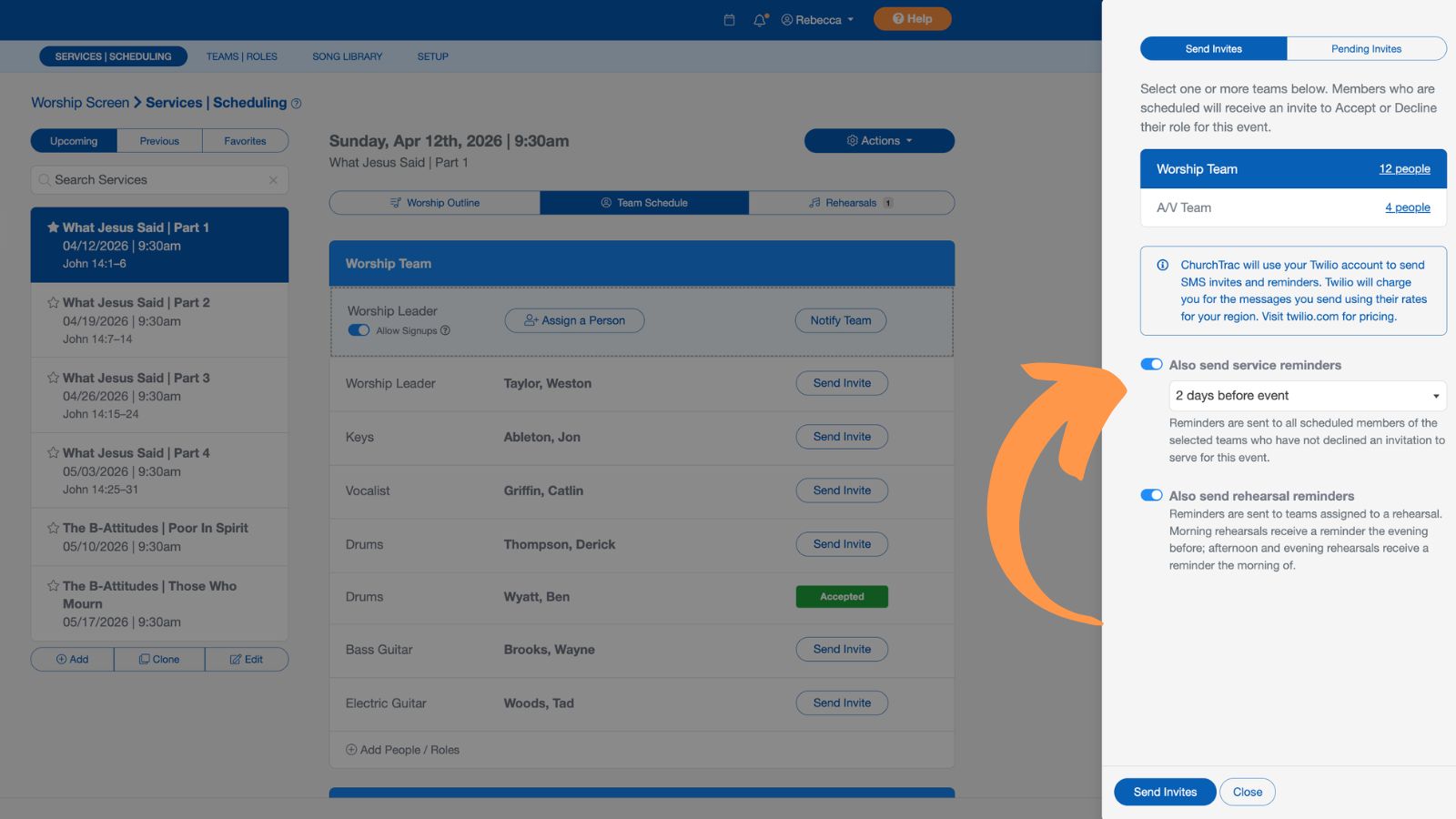Expand the Actions menu
This screenshot has width=1456, height=819.
coord(877,140)
